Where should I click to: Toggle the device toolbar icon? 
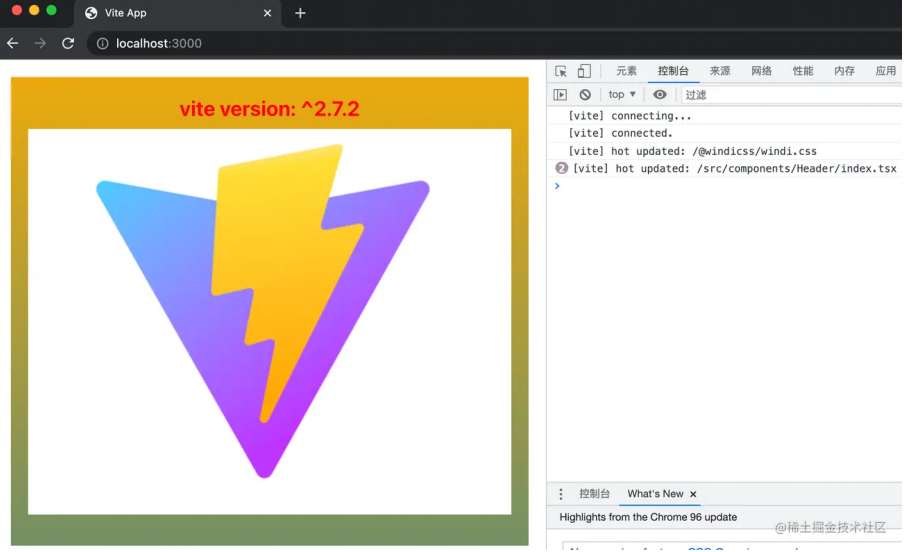[x=584, y=71]
